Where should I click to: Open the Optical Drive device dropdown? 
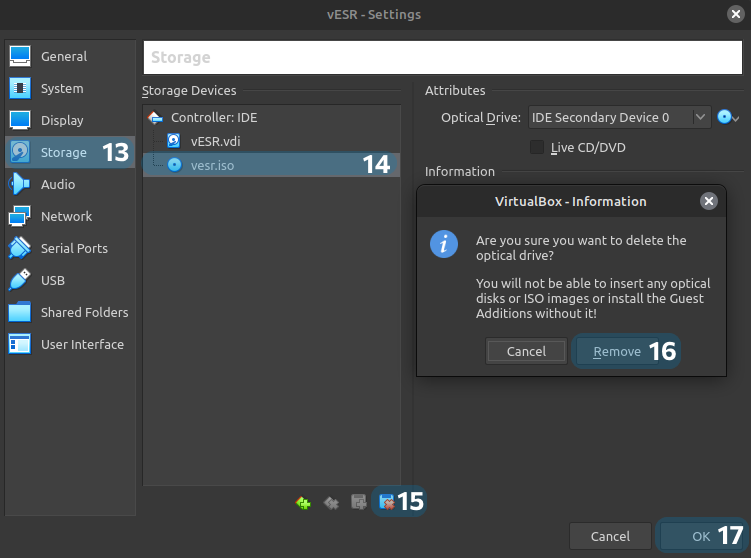619,117
